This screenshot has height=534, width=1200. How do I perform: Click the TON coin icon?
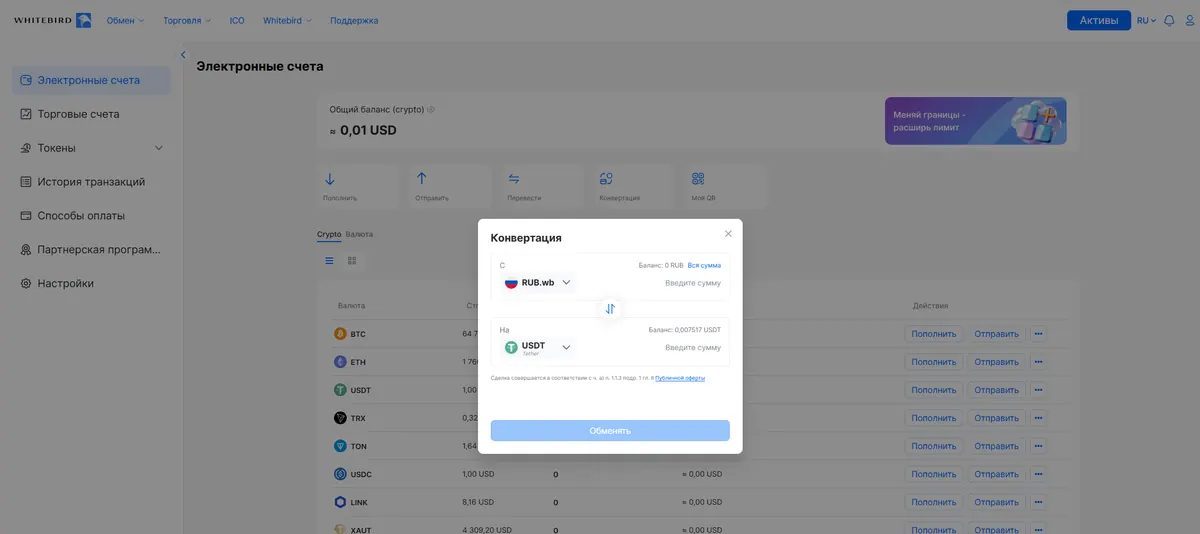pyautogui.click(x=340, y=446)
